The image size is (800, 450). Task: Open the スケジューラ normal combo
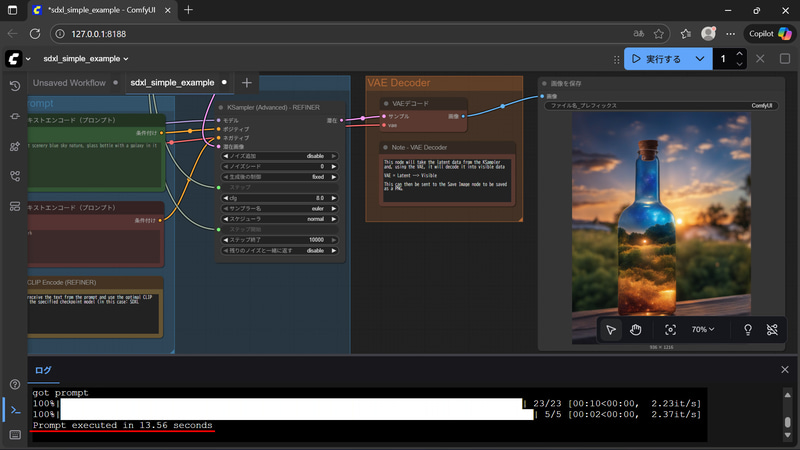[x=280, y=219]
